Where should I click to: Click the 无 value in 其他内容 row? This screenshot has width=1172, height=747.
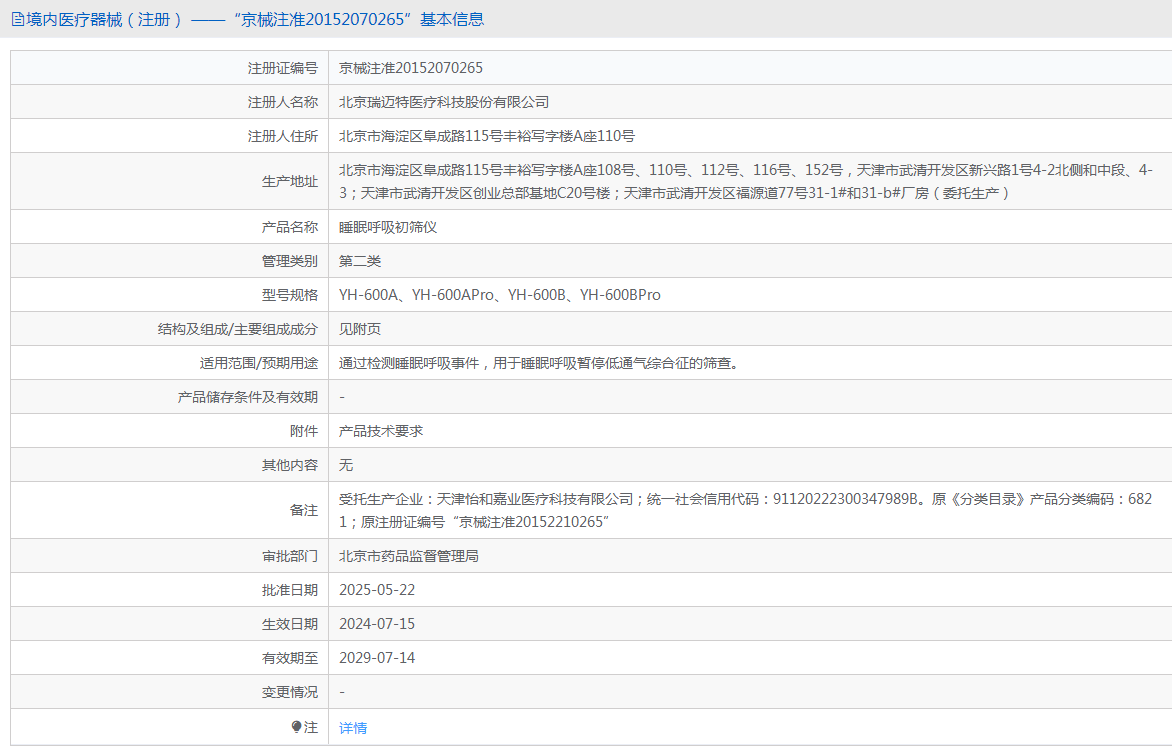346,465
